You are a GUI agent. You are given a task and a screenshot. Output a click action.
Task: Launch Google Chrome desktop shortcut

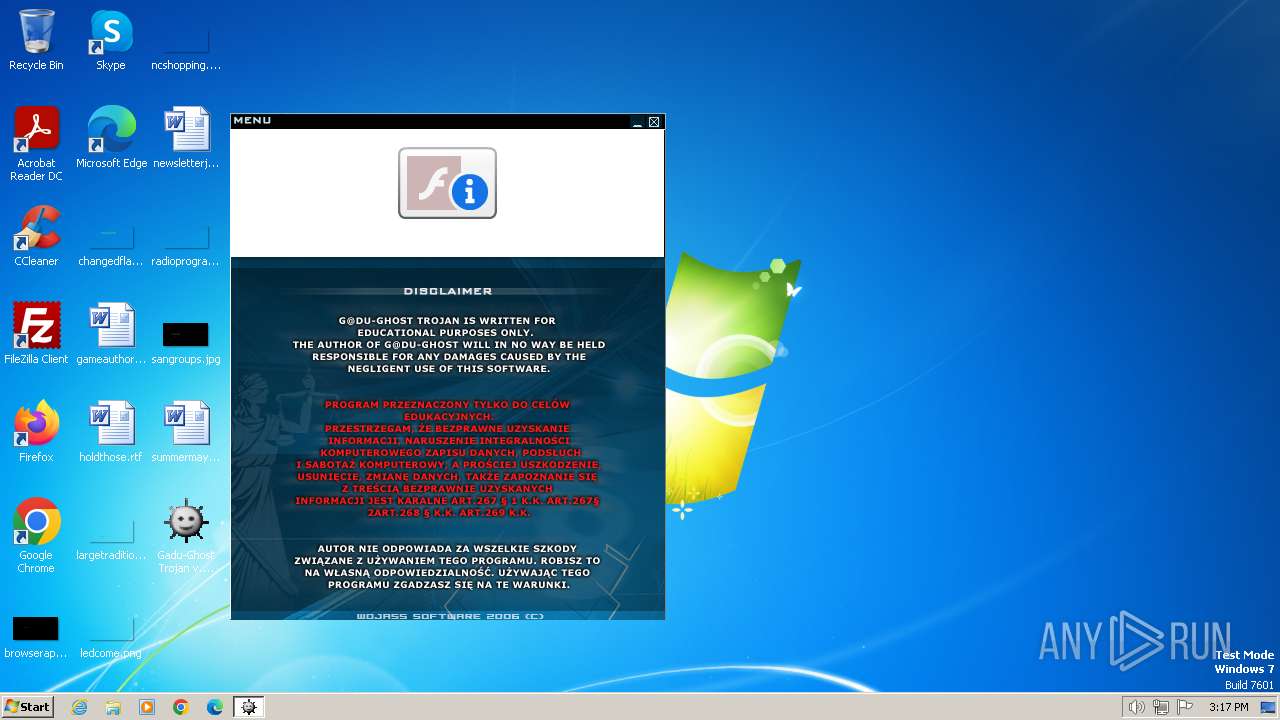36,536
